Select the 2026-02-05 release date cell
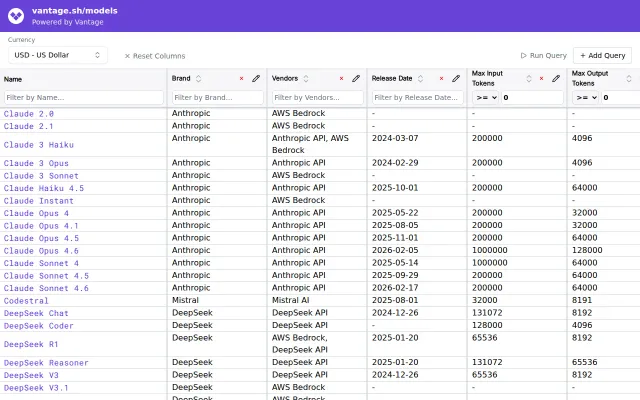Viewport: 640px width, 400px height. [417, 250]
